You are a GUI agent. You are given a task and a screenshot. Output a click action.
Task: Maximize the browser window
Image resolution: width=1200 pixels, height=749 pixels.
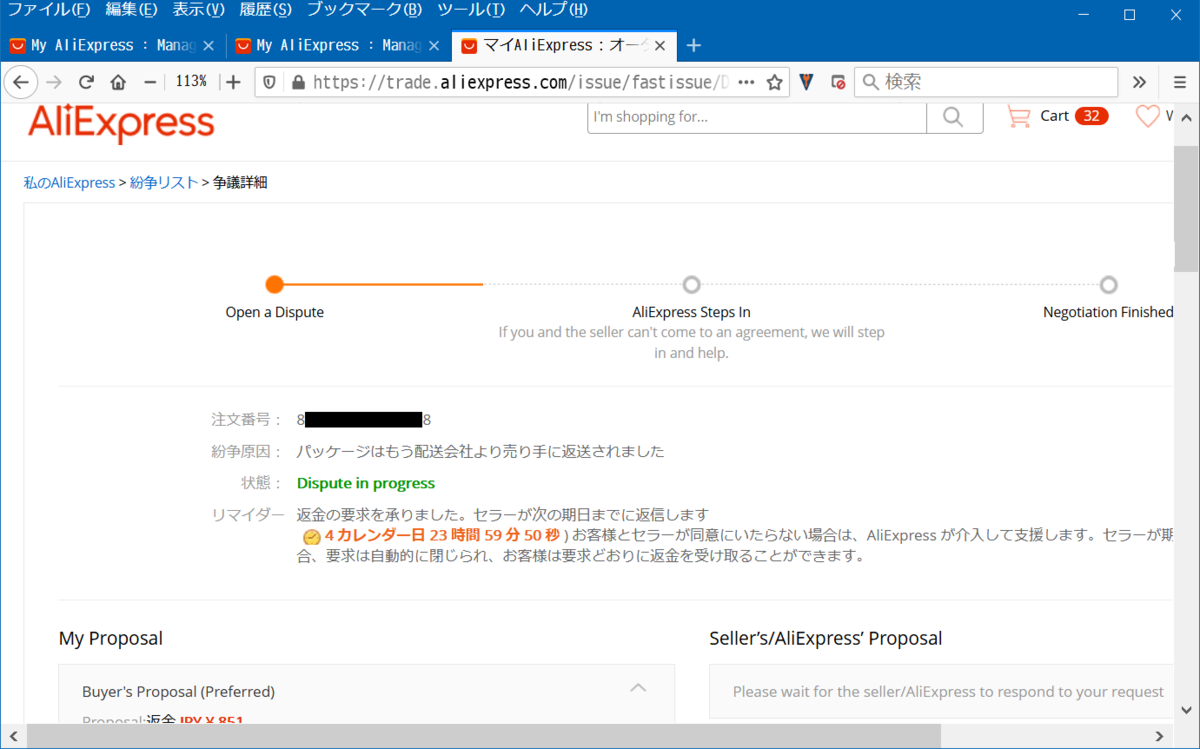(x=1129, y=14)
